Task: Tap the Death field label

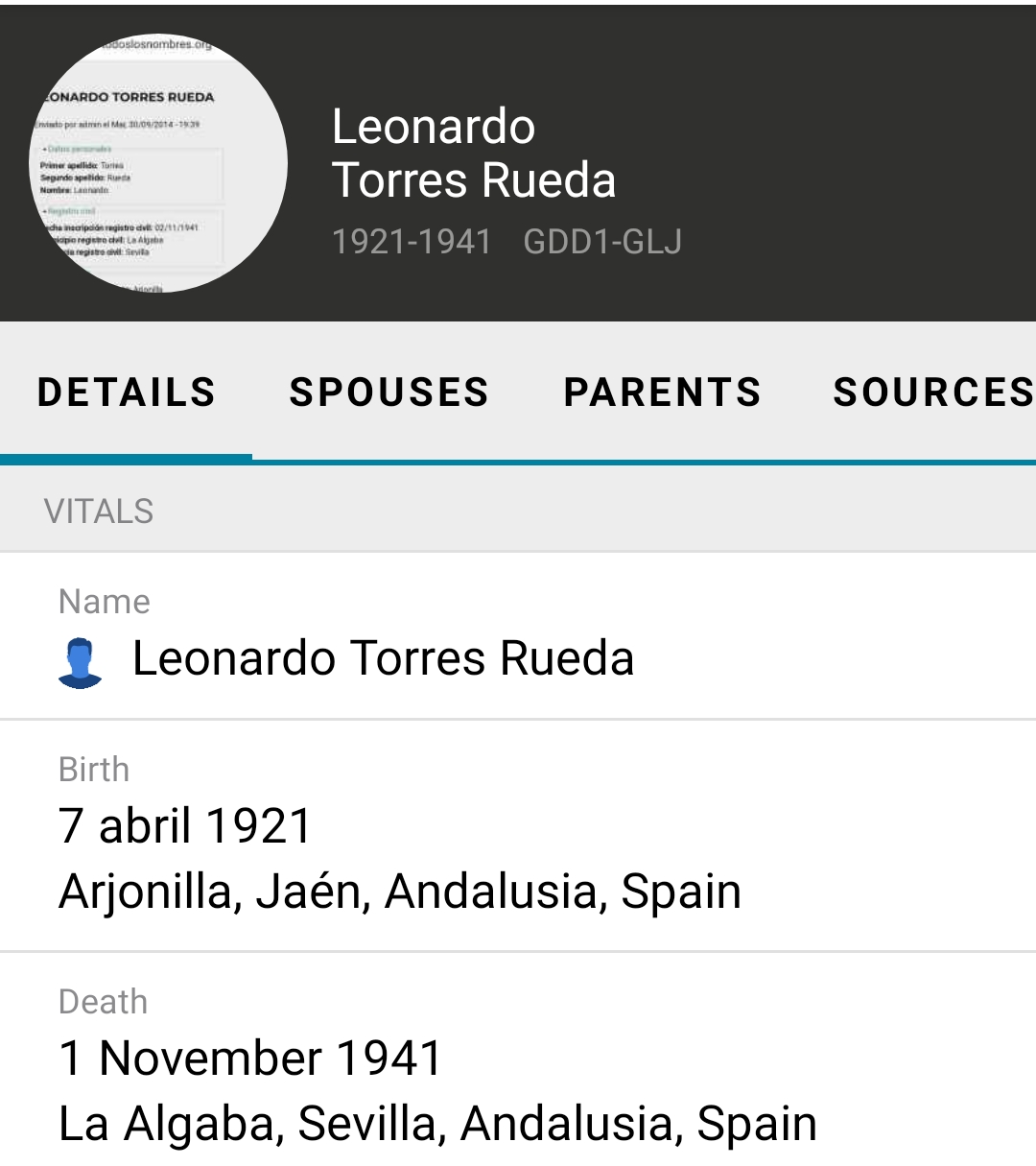Action: tap(104, 1002)
